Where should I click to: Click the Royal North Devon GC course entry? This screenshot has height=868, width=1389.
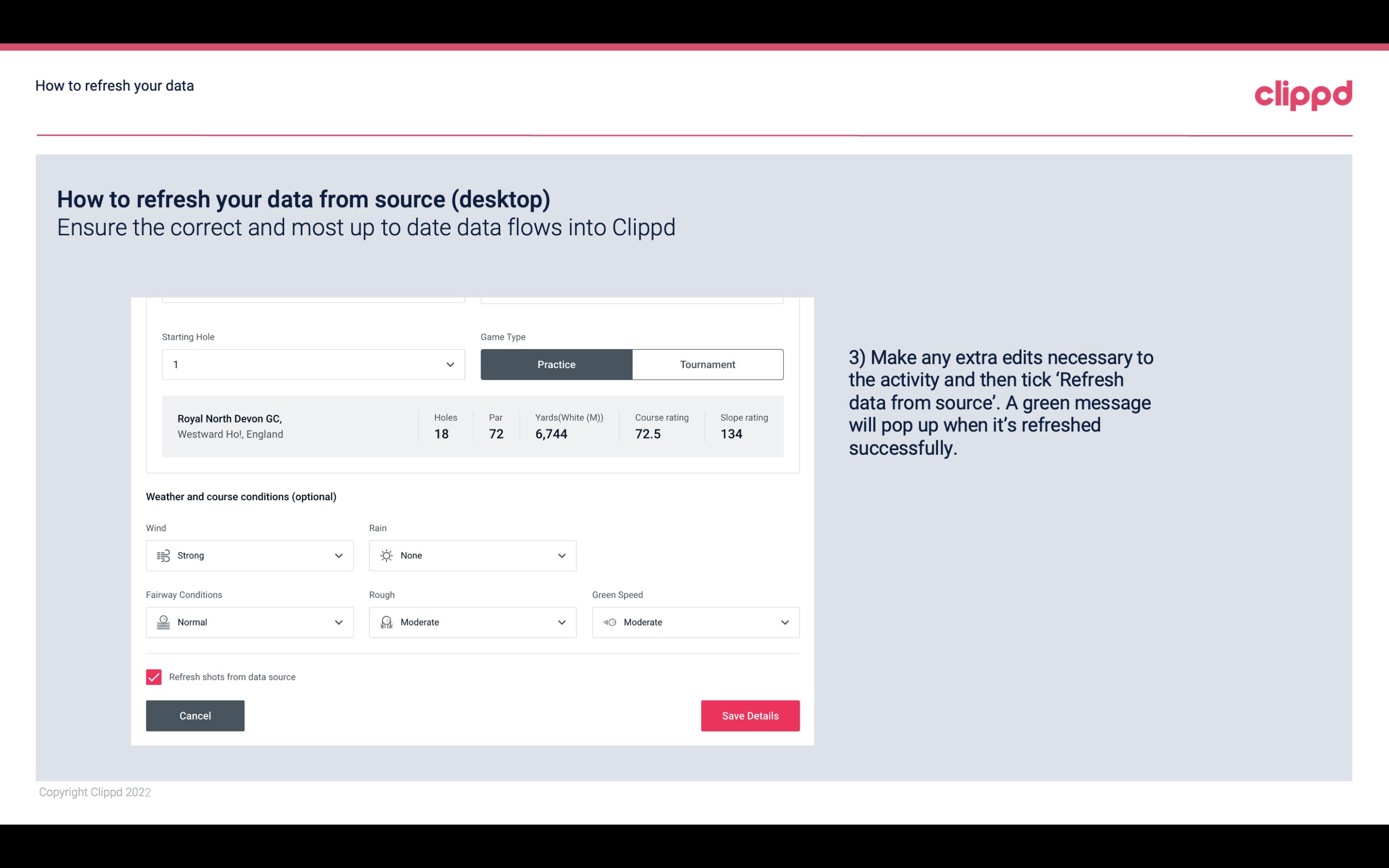pos(473,426)
